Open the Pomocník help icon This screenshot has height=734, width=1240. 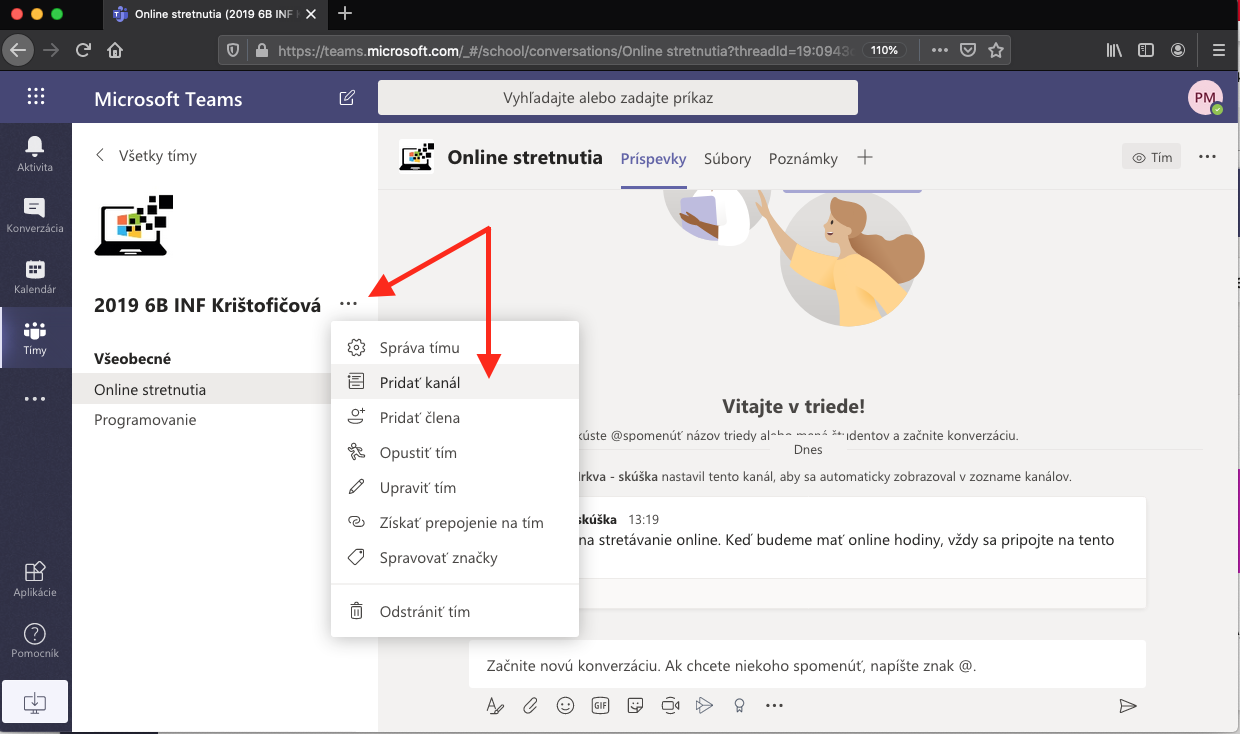[x=35, y=639]
